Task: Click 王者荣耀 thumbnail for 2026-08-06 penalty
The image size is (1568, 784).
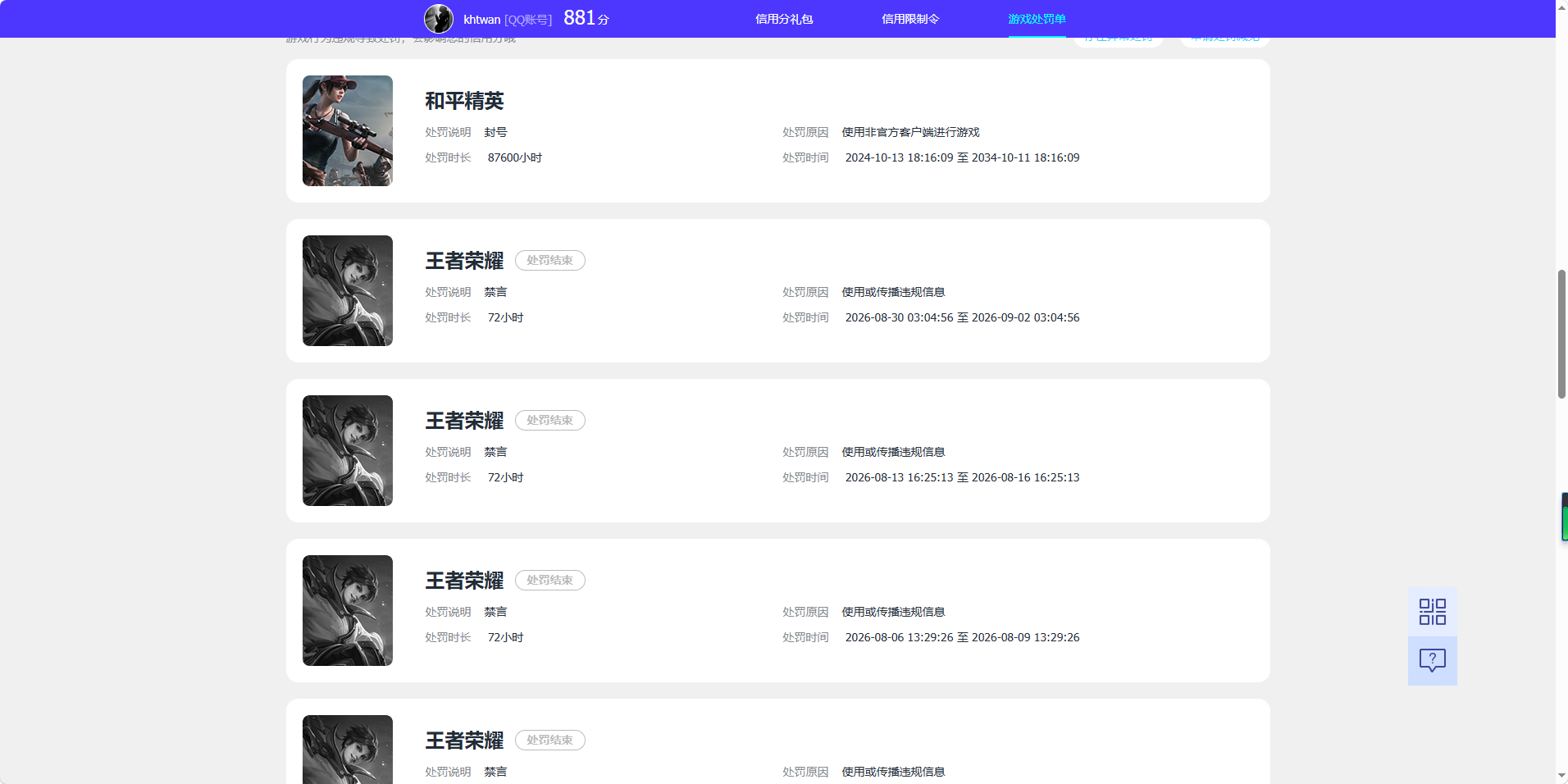Action: 348,610
